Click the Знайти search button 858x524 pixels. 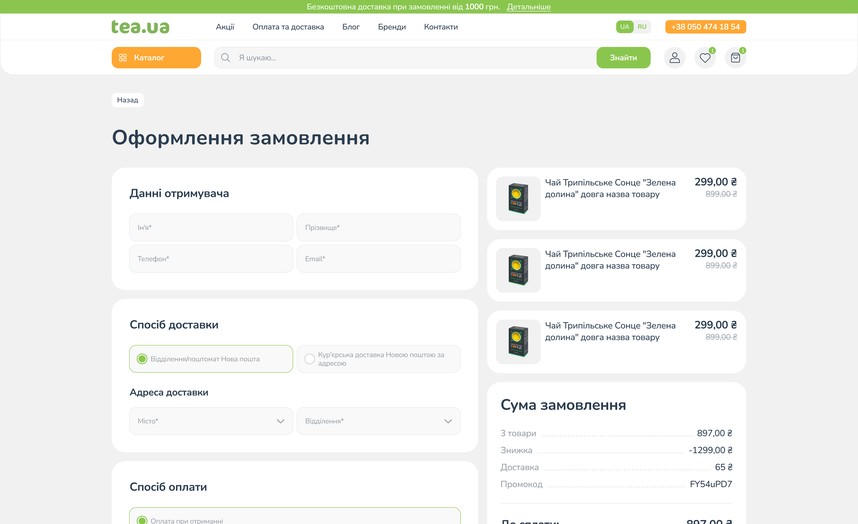[623, 57]
